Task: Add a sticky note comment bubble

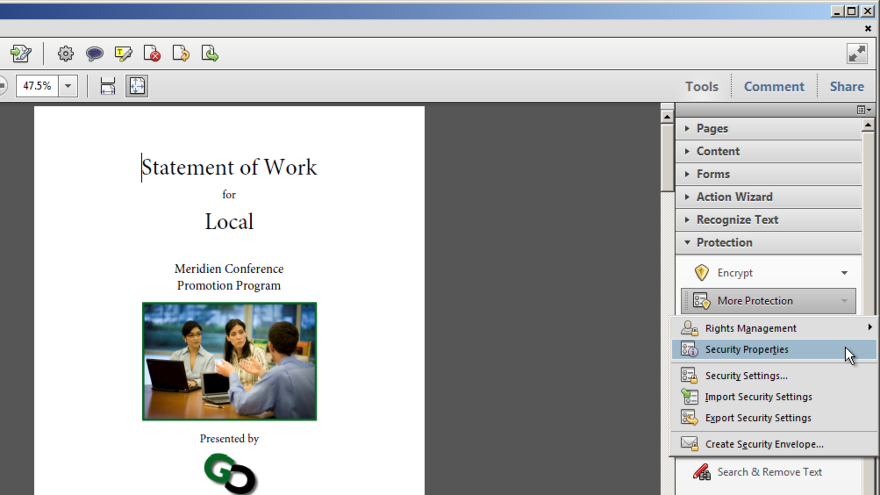Action: (94, 54)
